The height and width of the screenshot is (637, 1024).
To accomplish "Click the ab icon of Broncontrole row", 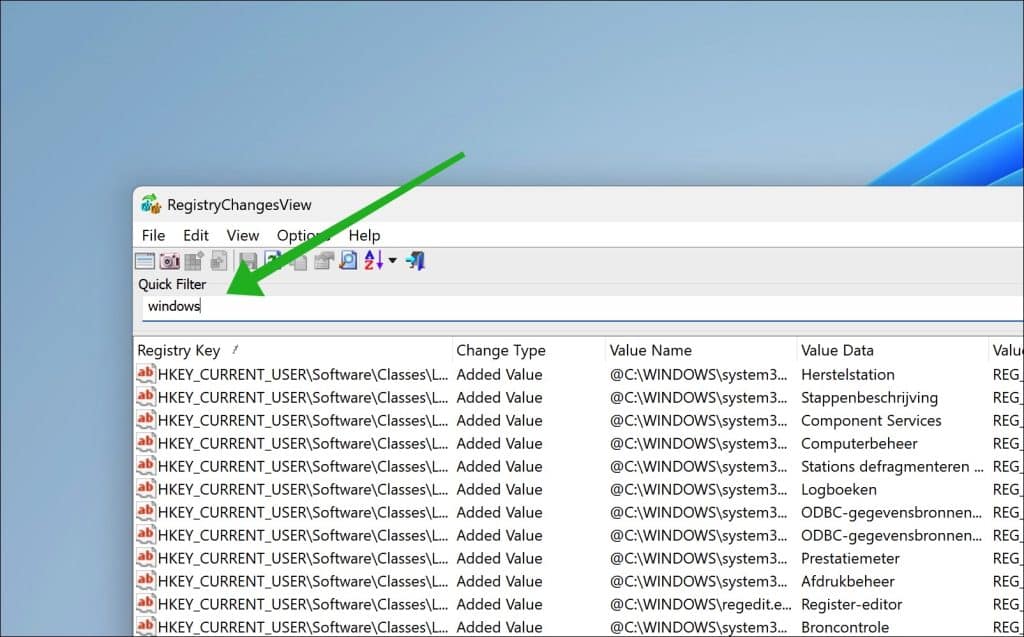I will point(145,626).
